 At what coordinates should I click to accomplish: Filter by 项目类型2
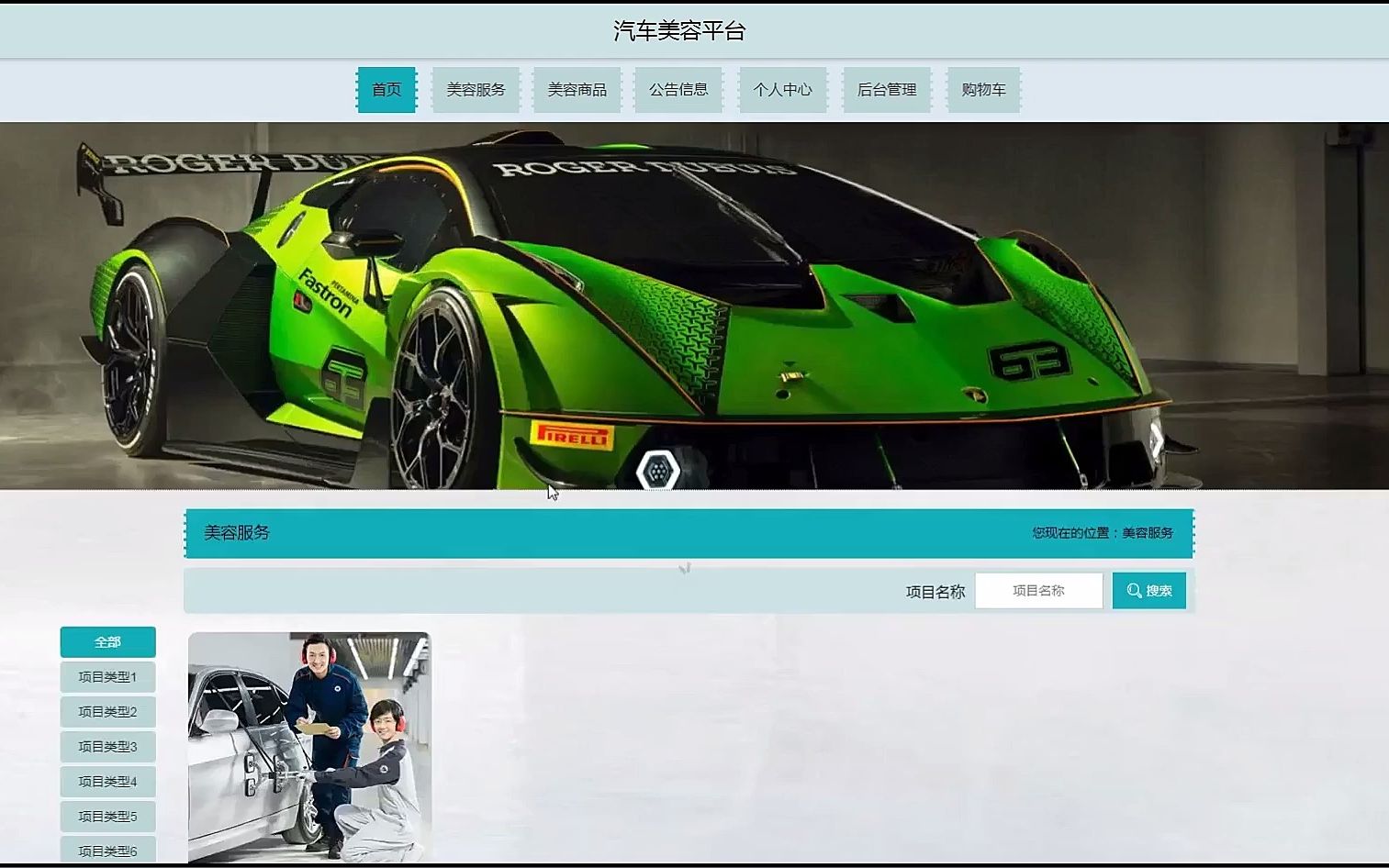[107, 712]
